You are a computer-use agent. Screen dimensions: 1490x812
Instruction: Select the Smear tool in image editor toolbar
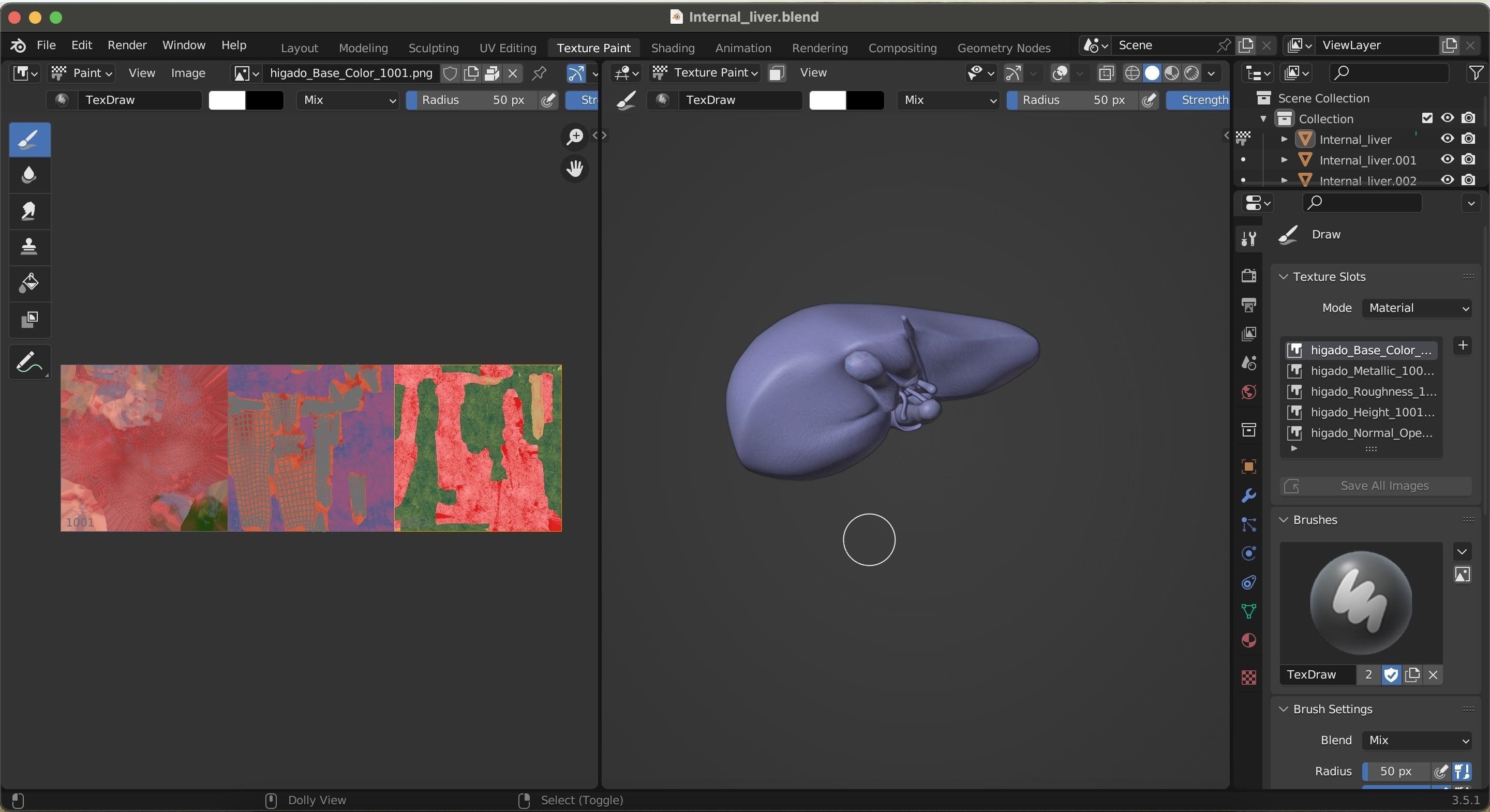point(29,210)
